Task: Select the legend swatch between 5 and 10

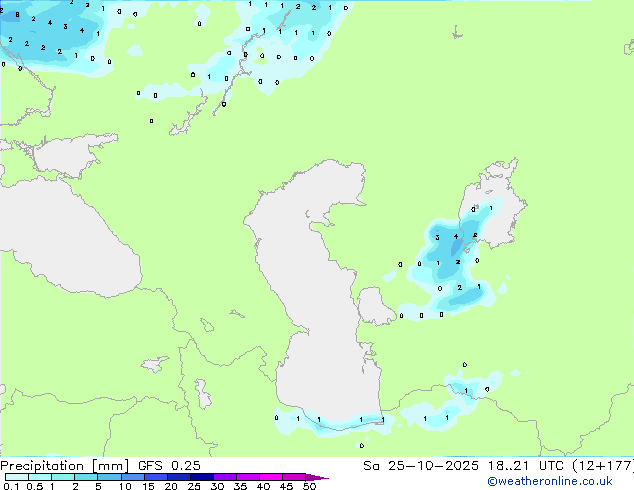Action: [109, 477]
